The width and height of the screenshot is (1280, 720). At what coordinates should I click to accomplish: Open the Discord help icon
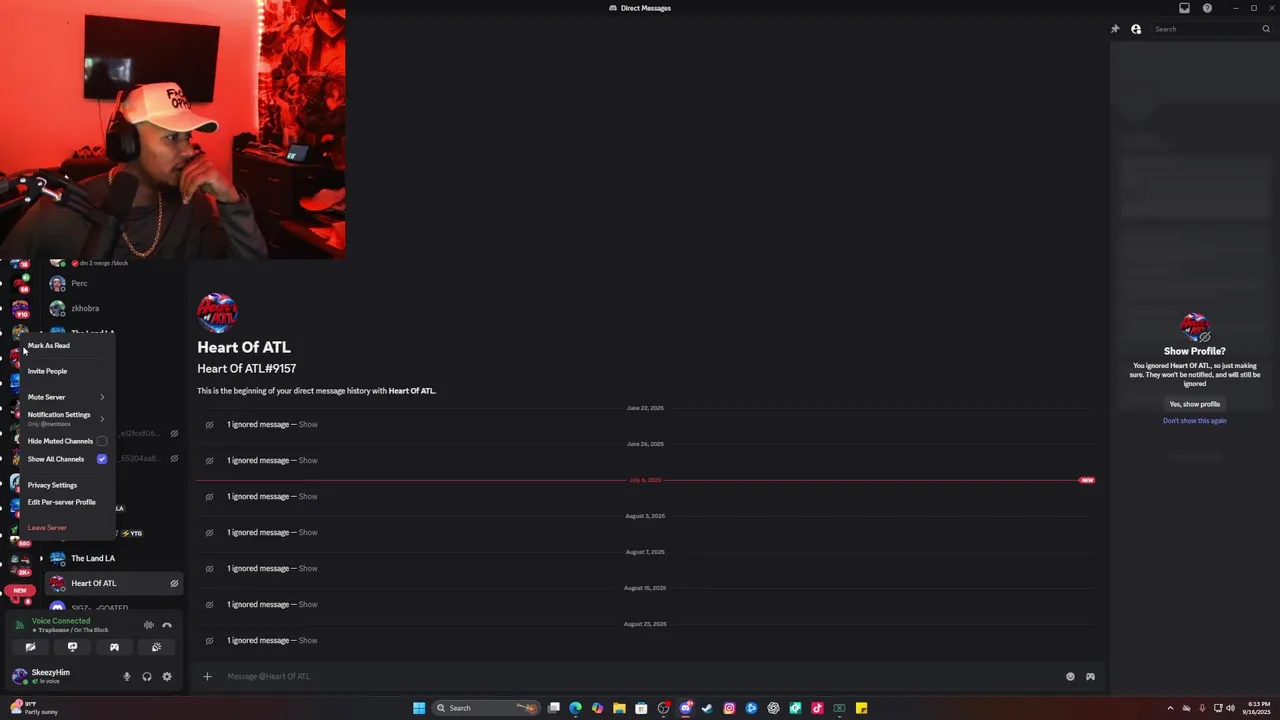coord(1207,8)
